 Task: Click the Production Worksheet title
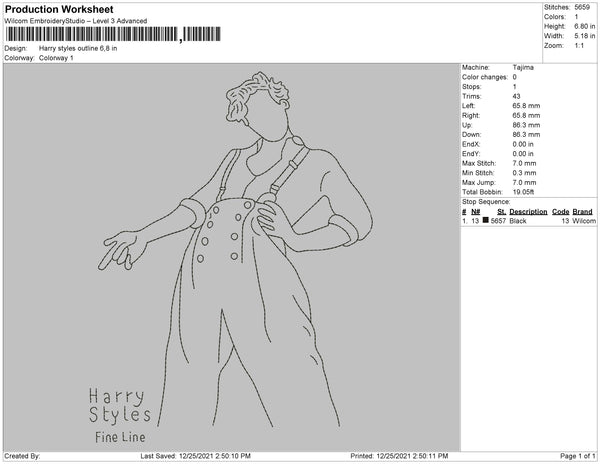click(x=59, y=10)
